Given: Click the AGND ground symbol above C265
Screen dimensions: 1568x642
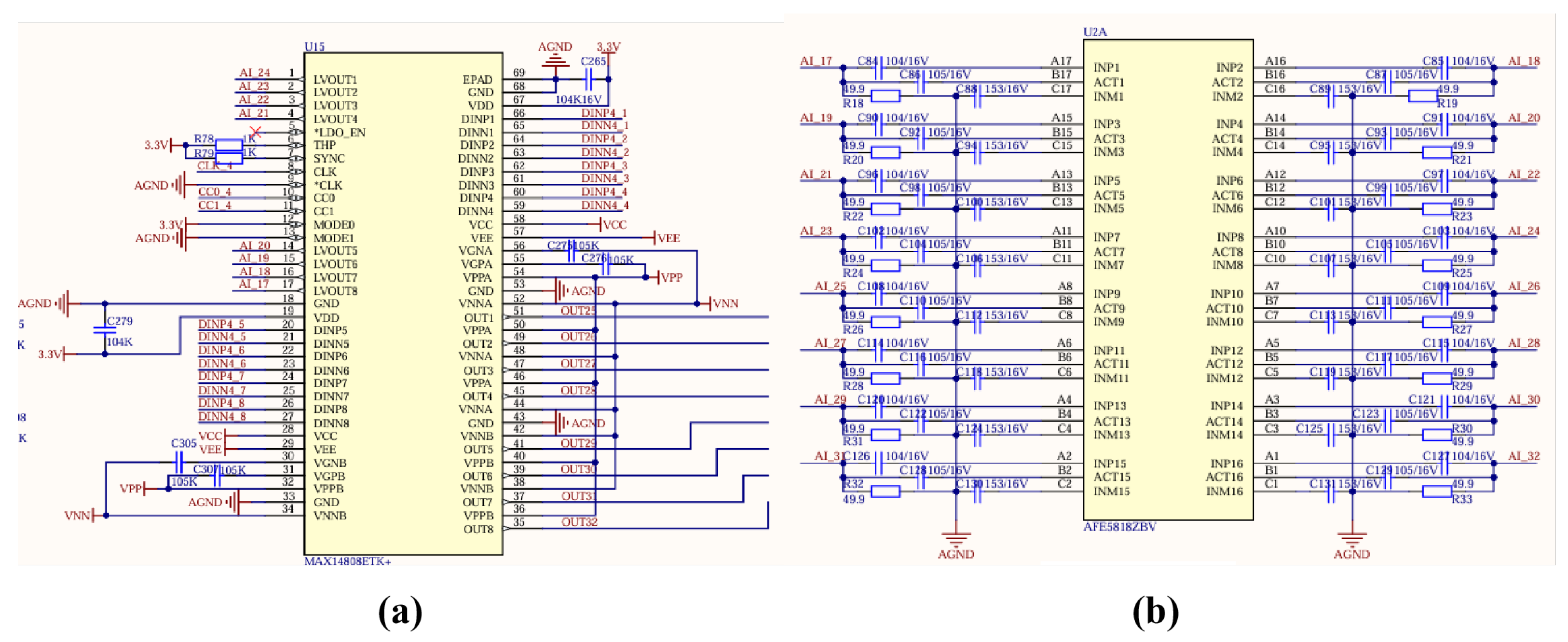Looking at the screenshot, I should pyautogui.click(x=555, y=61).
